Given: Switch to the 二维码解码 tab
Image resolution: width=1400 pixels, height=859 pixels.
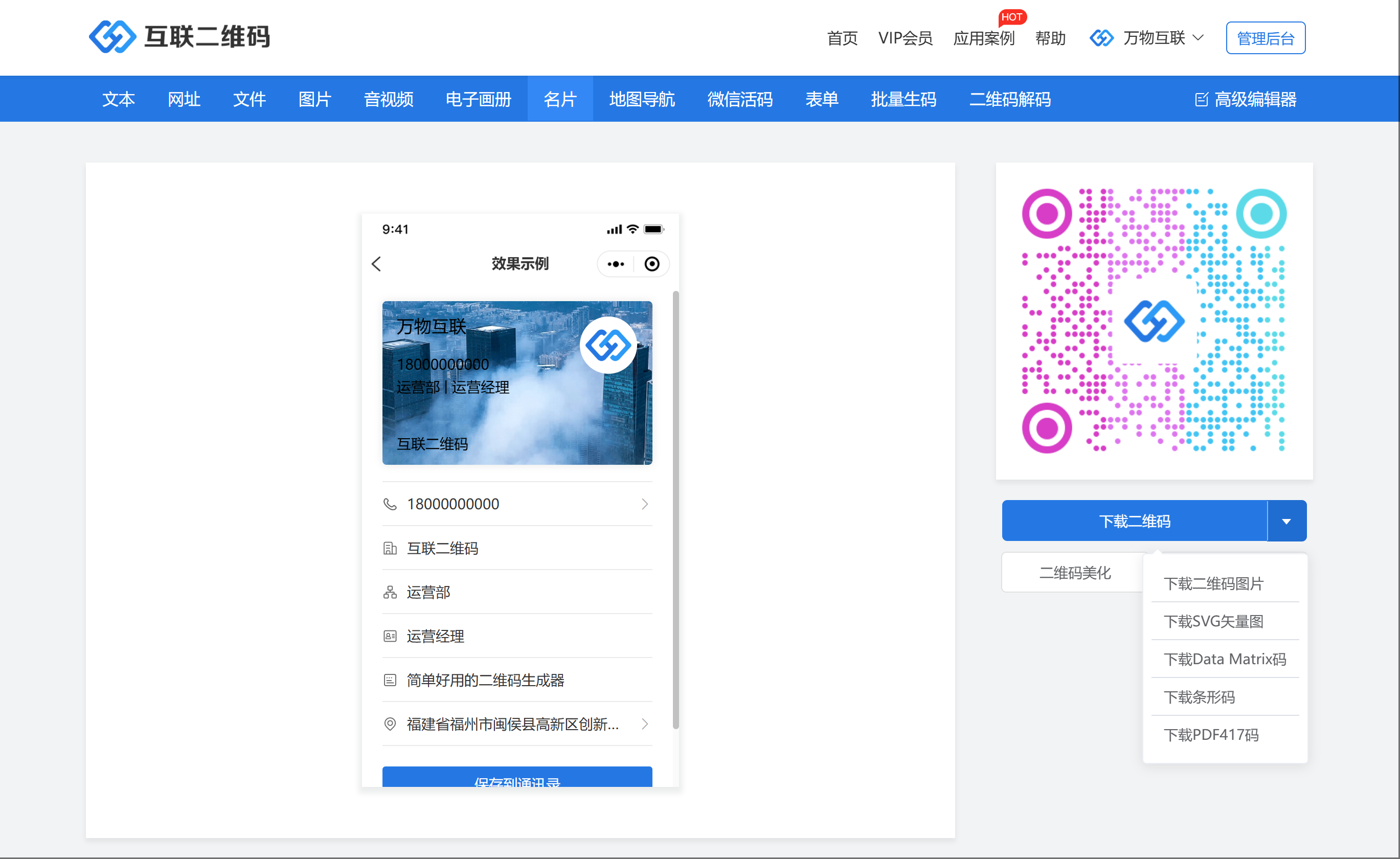Looking at the screenshot, I should pos(1010,99).
